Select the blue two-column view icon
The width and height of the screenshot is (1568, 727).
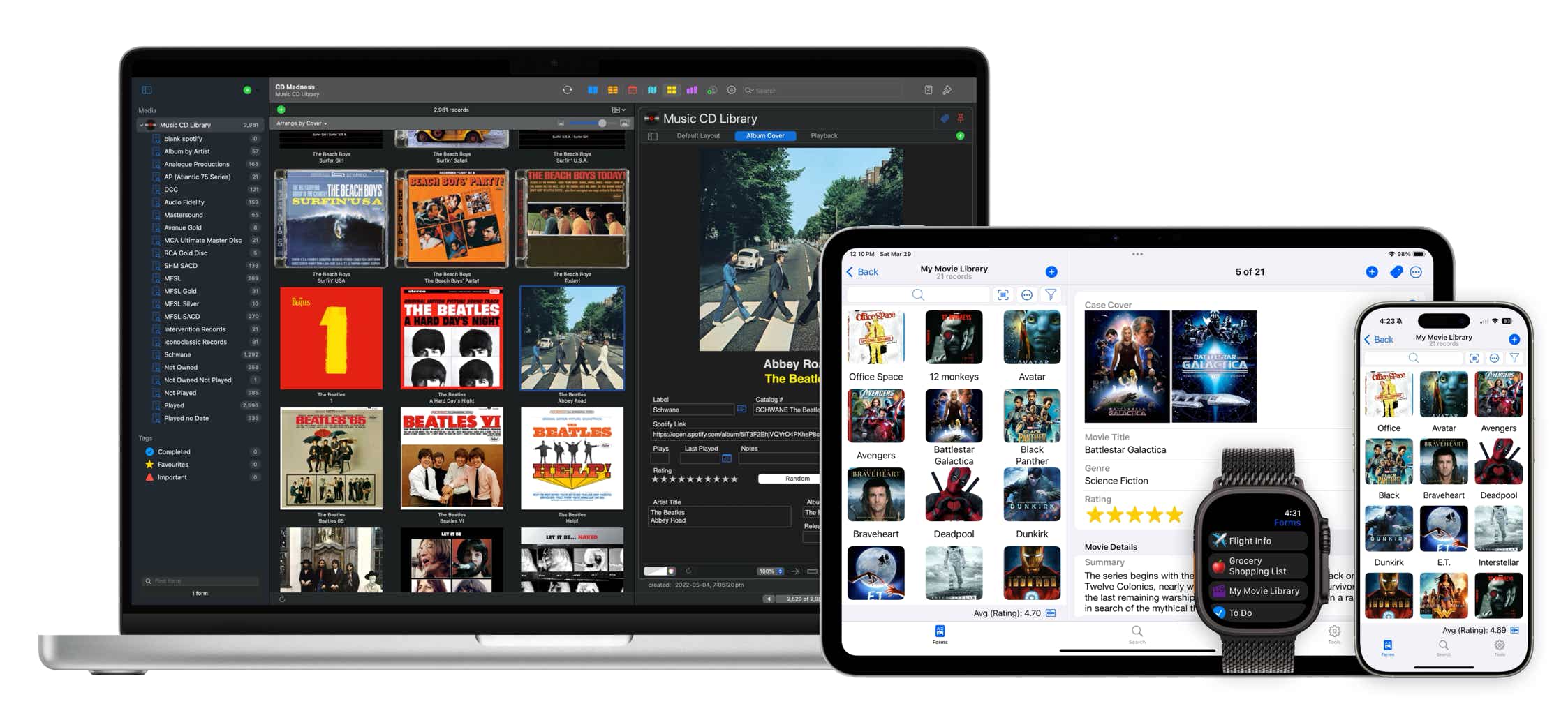[x=592, y=90]
